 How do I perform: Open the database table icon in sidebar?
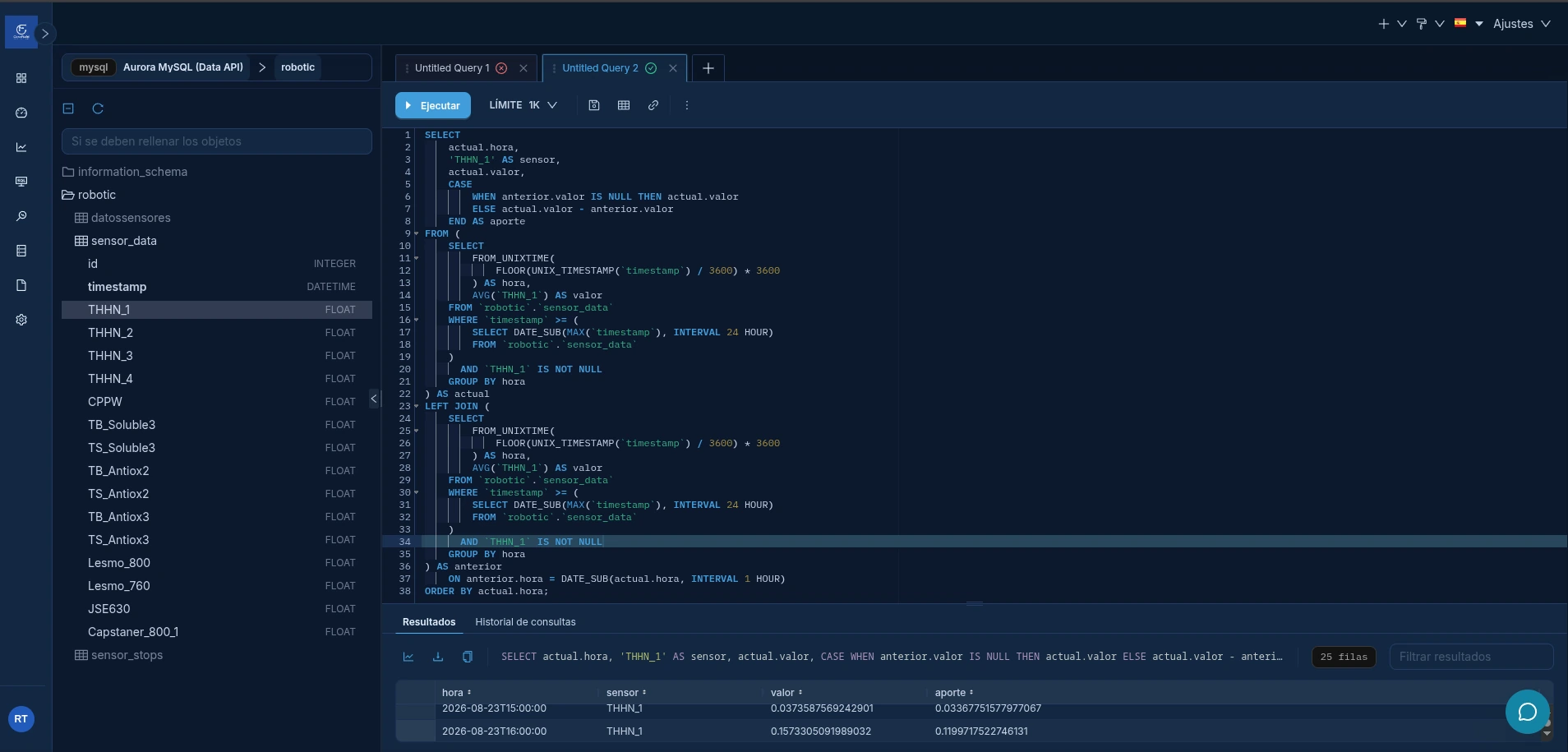coord(21,251)
